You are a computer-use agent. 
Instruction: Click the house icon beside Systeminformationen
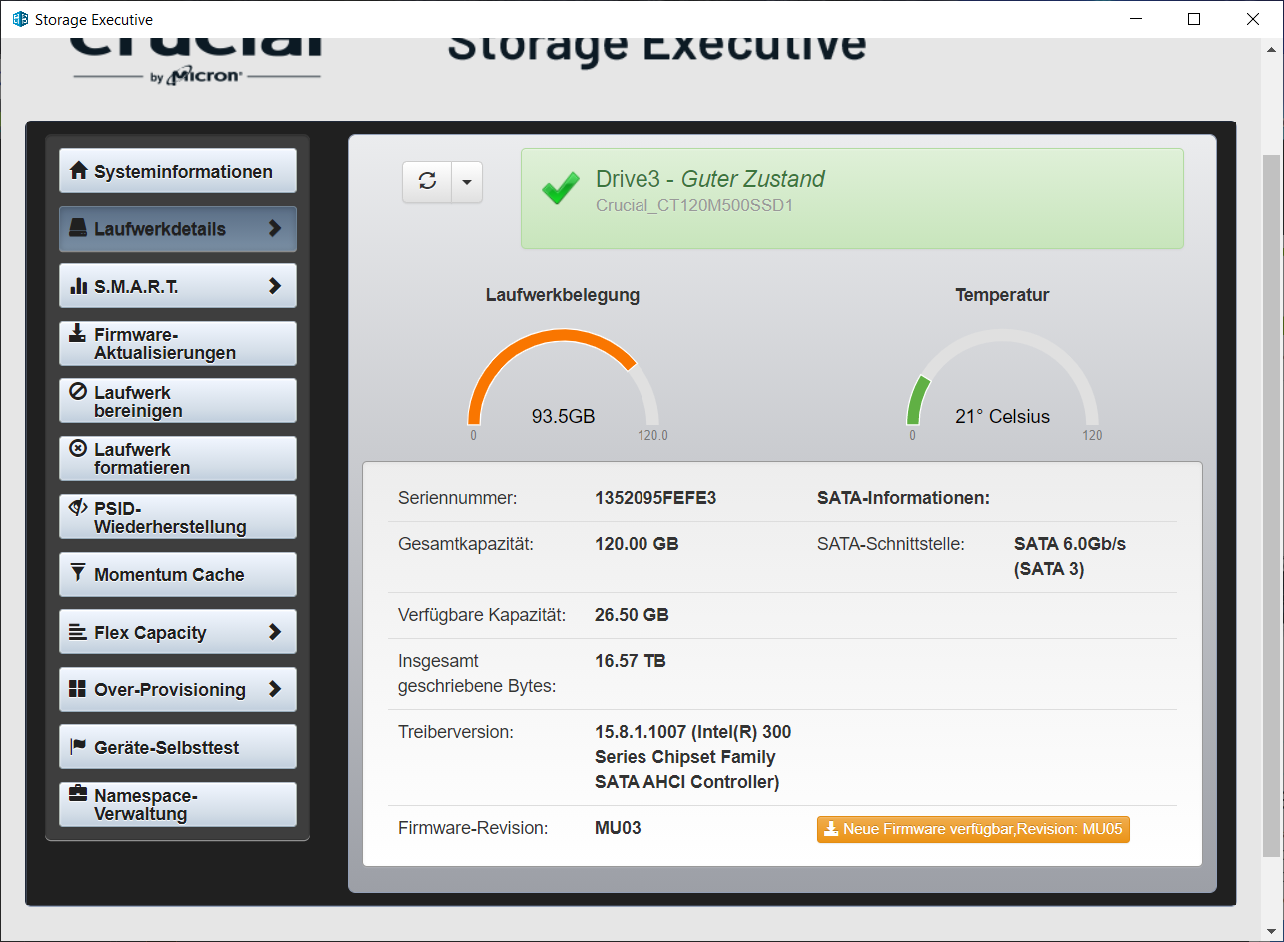pos(78,171)
